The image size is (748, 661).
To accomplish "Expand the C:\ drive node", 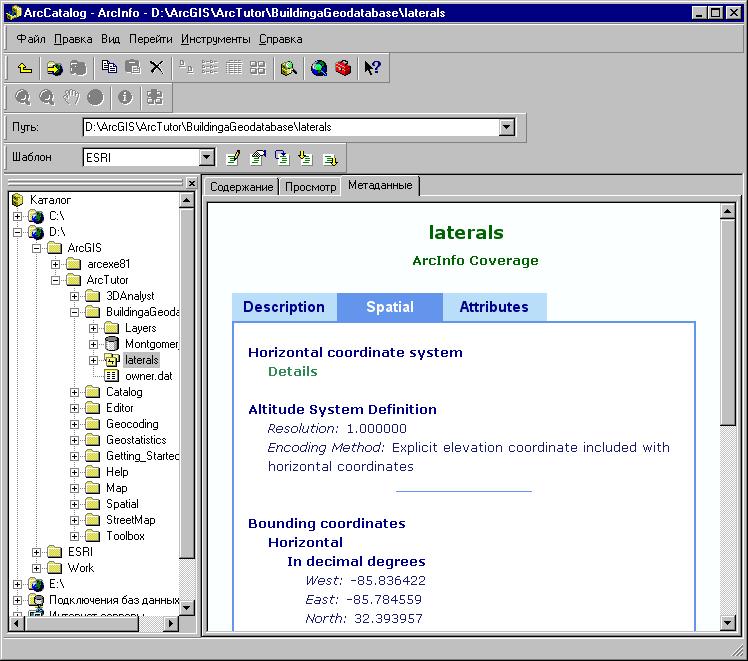I will (x=18, y=216).
